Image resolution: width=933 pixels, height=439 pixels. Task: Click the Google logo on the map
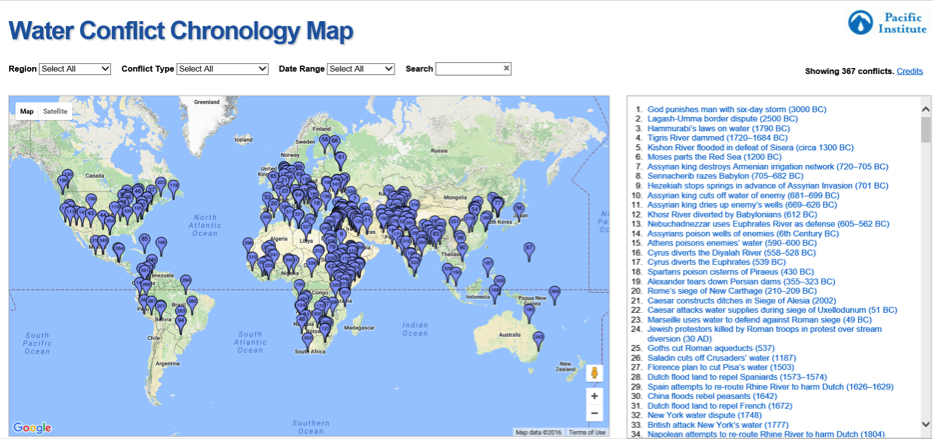click(x=32, y=428)
